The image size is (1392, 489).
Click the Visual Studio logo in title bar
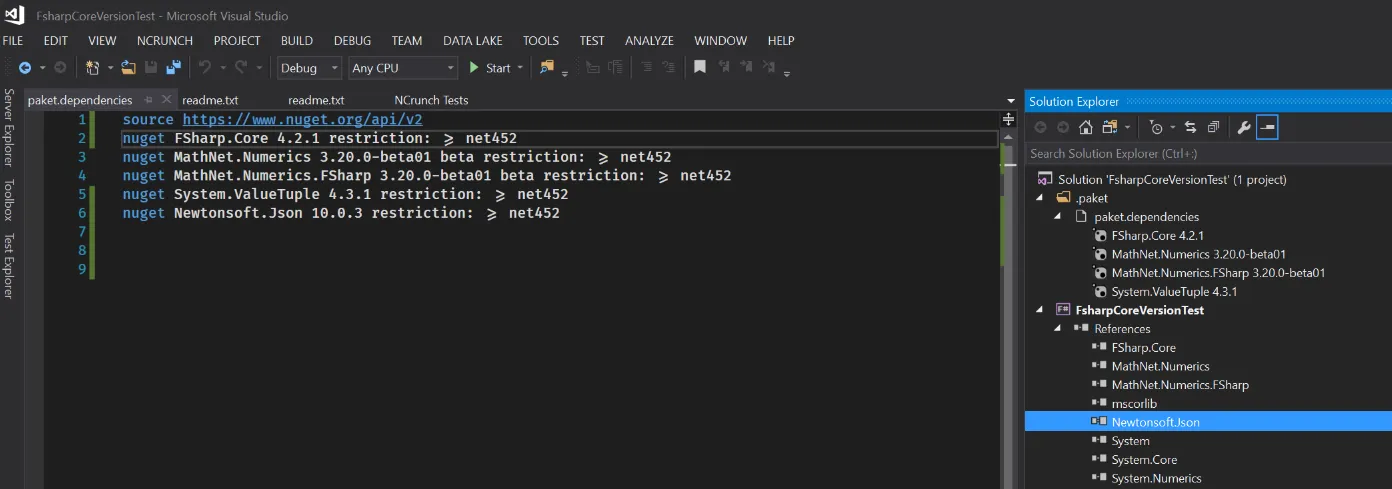(x=16, y=16)
